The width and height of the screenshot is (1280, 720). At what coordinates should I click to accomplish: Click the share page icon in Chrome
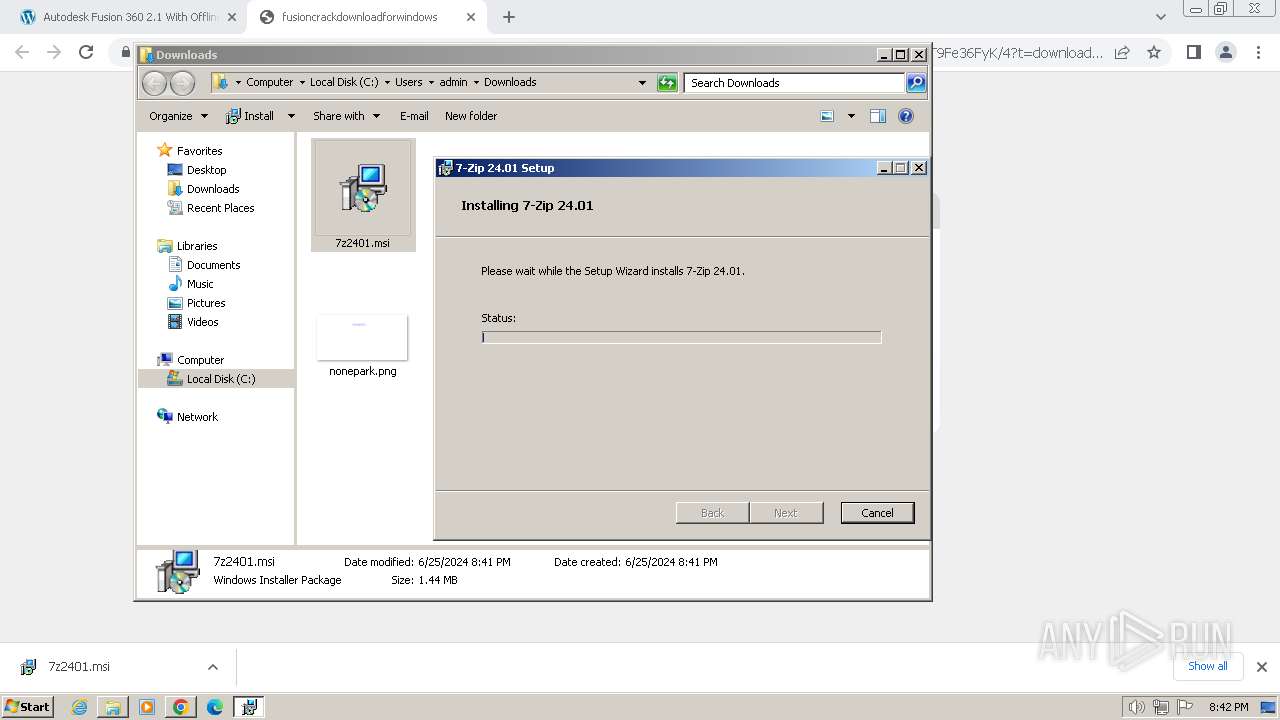click(x=1122, y=52)
